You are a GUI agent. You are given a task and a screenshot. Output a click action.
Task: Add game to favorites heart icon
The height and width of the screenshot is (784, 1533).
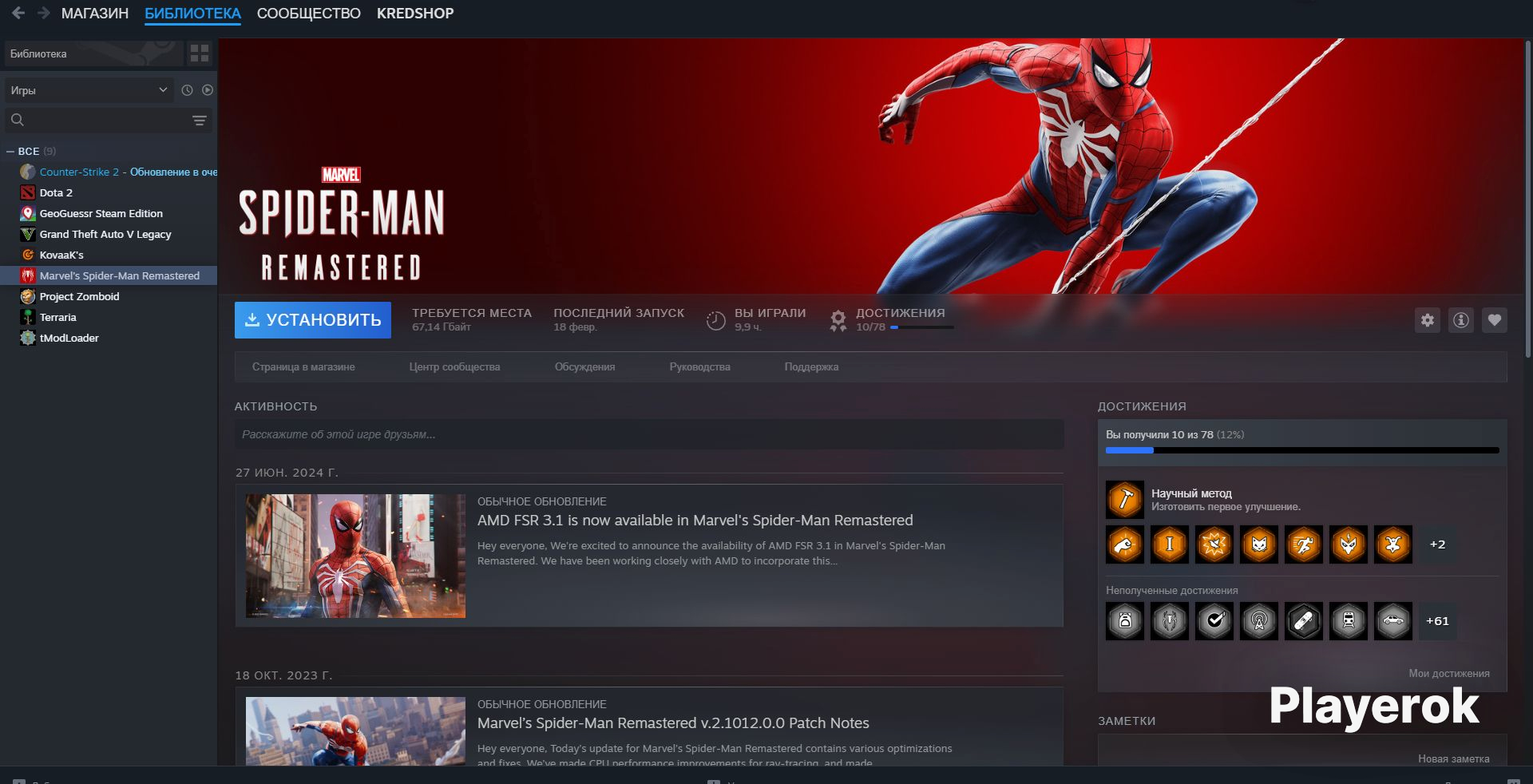coord(1495,320)
